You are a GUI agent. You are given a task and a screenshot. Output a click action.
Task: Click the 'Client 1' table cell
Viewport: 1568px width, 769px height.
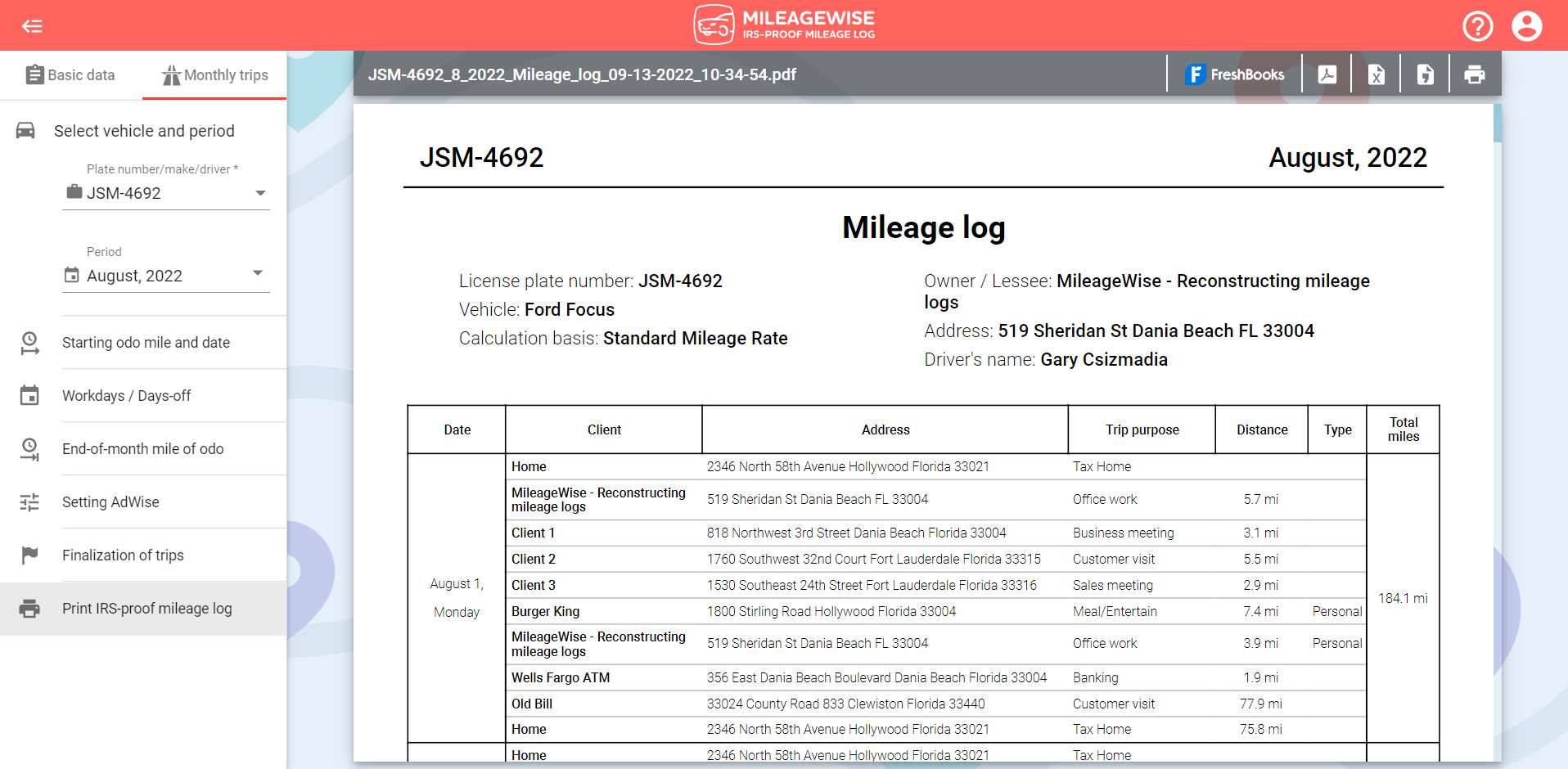(x=604, y=533)
